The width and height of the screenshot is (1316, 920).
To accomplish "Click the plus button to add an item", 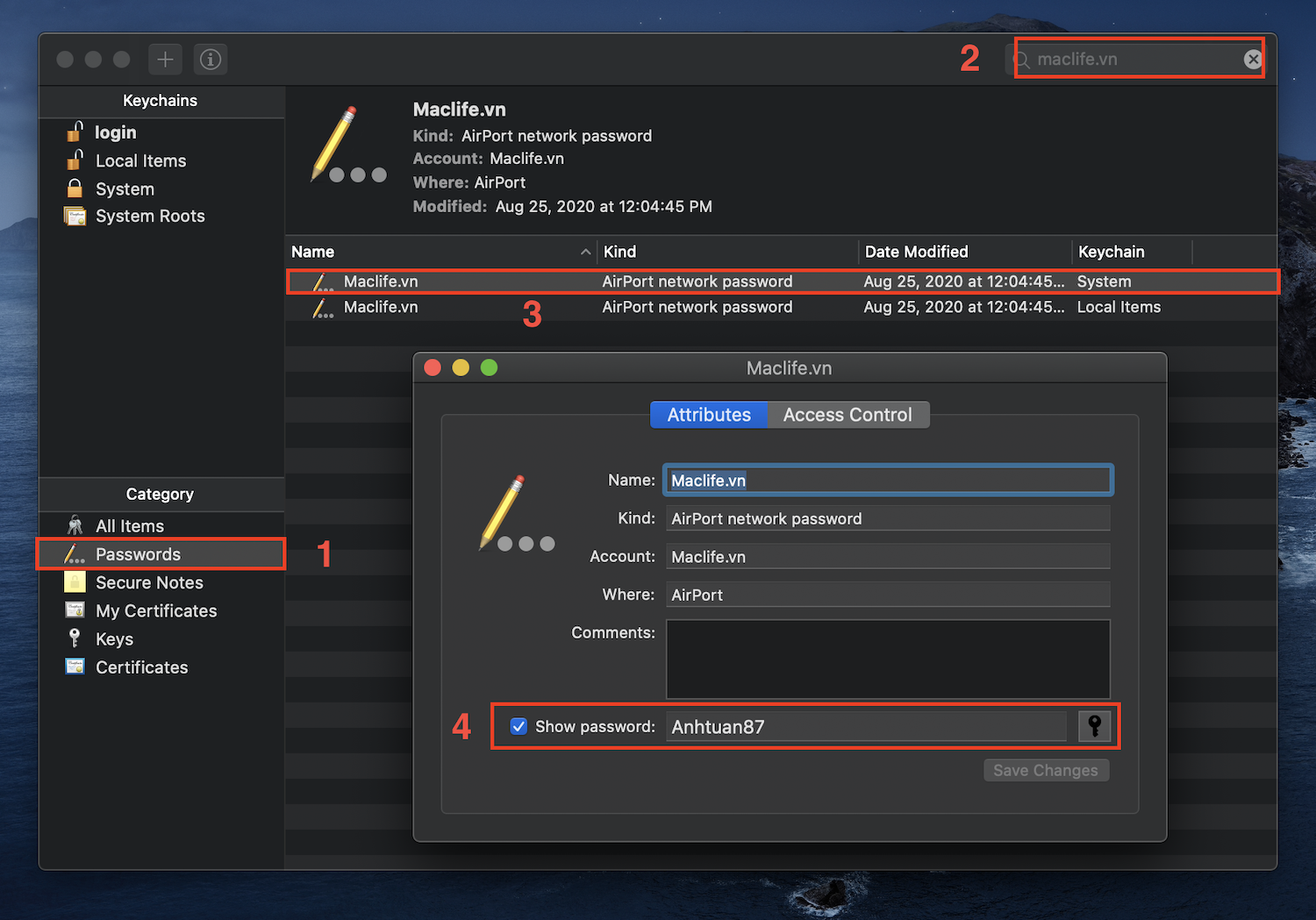I will click(165, 59).
